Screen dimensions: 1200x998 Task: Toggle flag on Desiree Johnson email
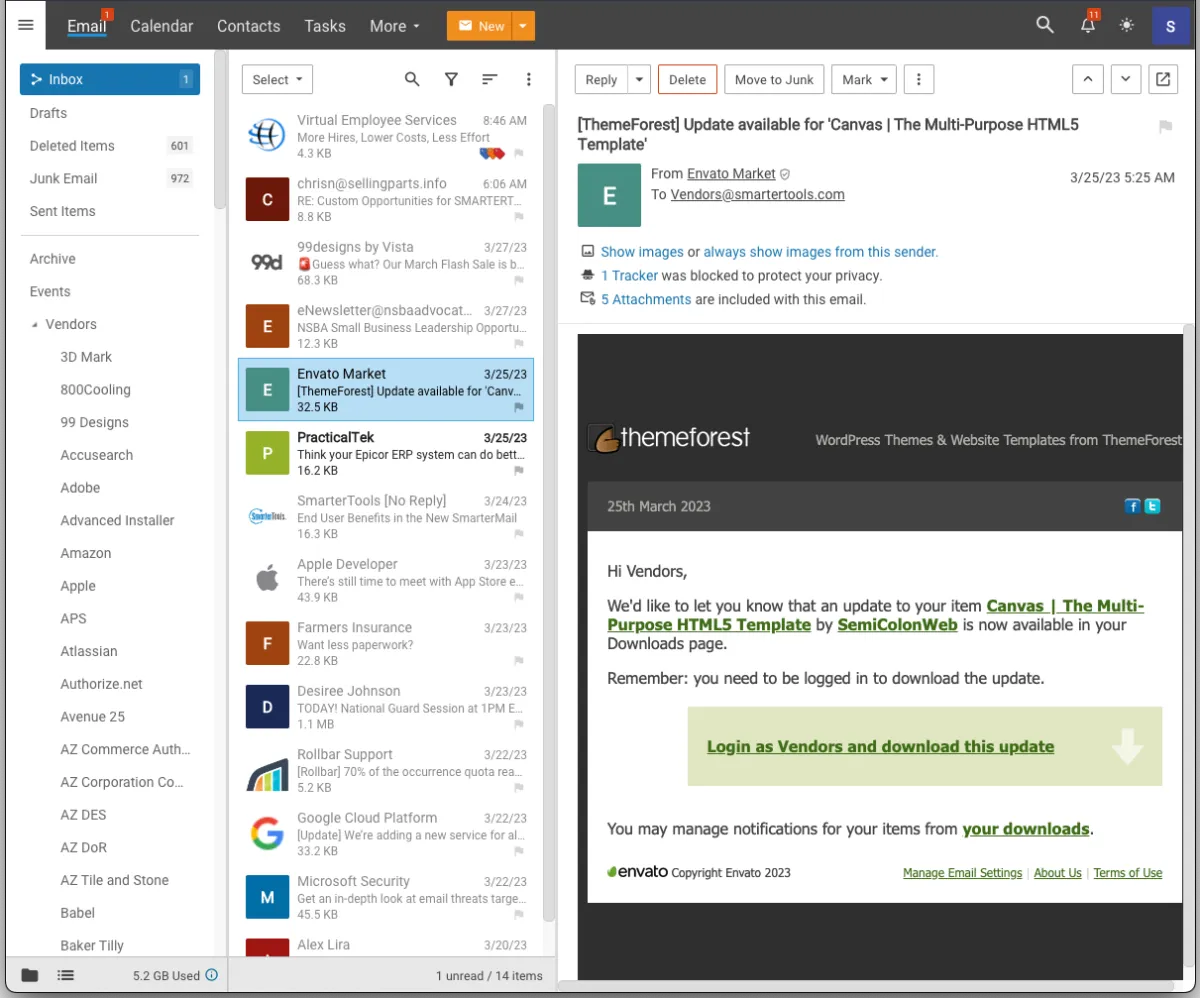[518, 725]
